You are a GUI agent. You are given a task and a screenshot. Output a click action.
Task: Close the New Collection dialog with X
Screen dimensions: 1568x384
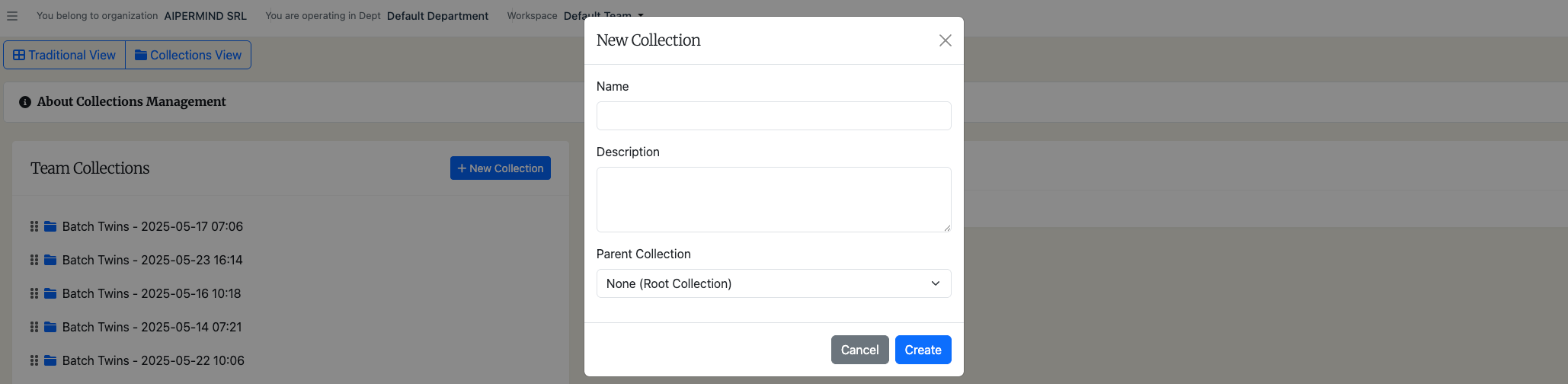pos(945,40)
